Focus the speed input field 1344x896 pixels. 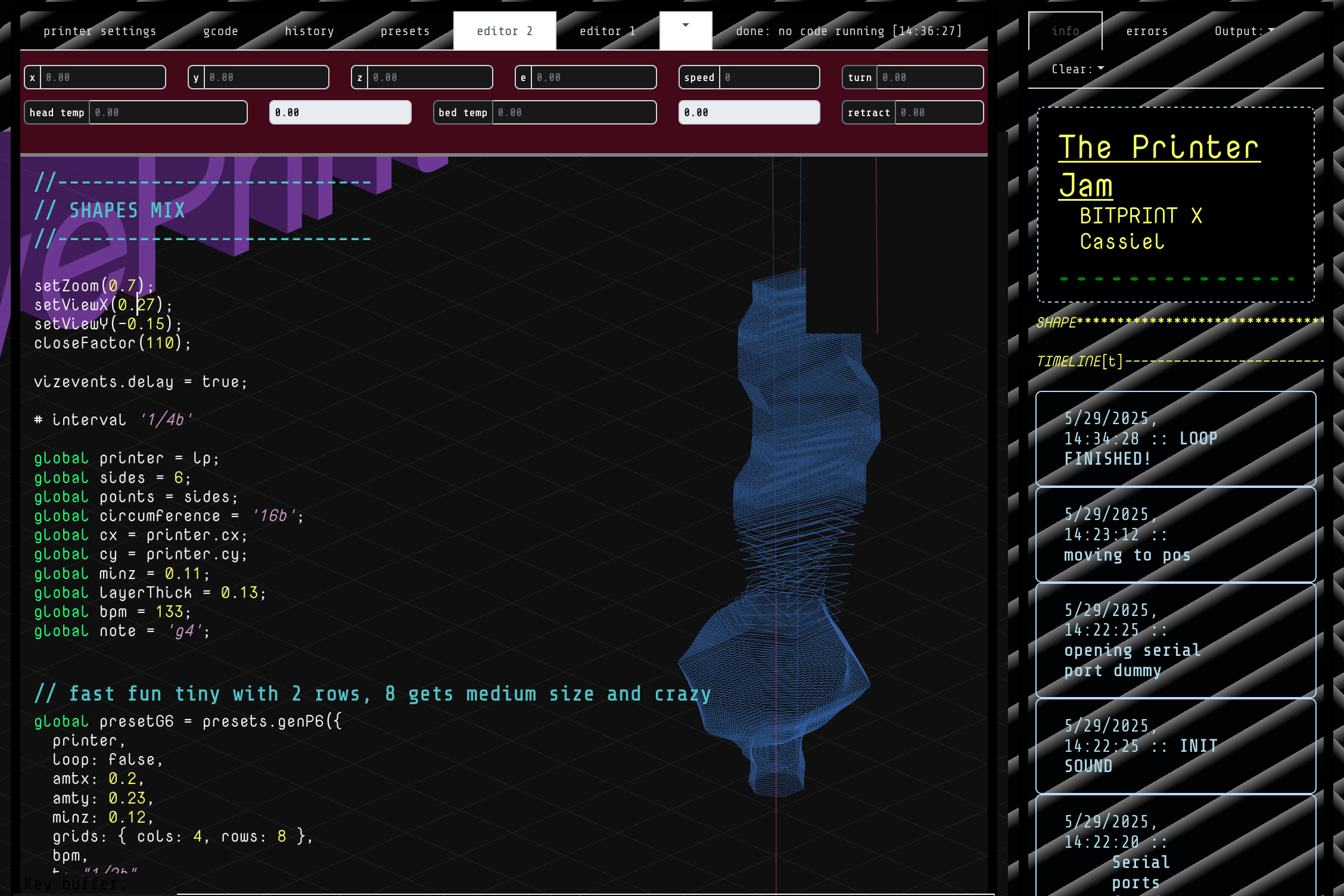point(769,77)
